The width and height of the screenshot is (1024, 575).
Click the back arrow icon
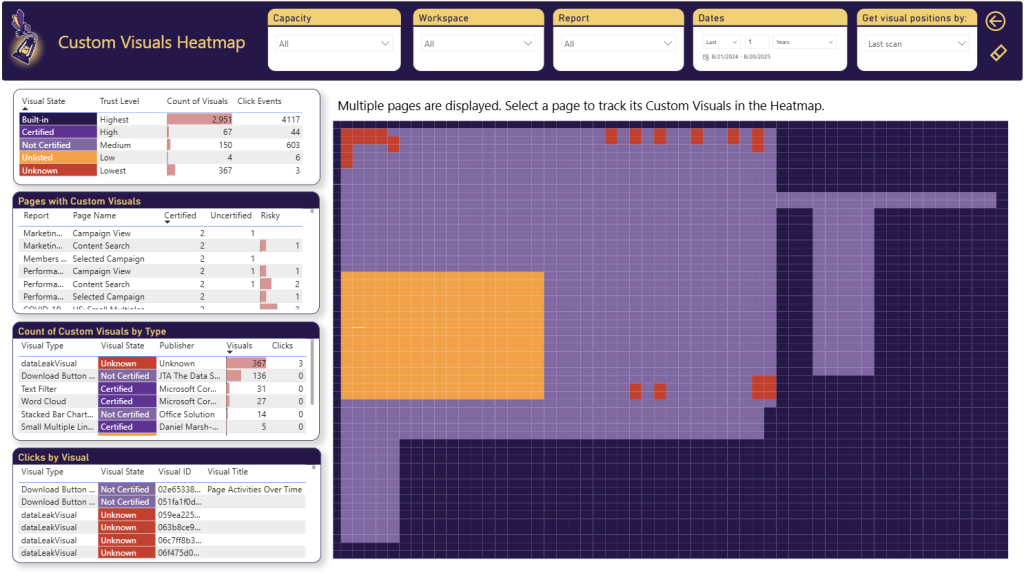point(995,22)
